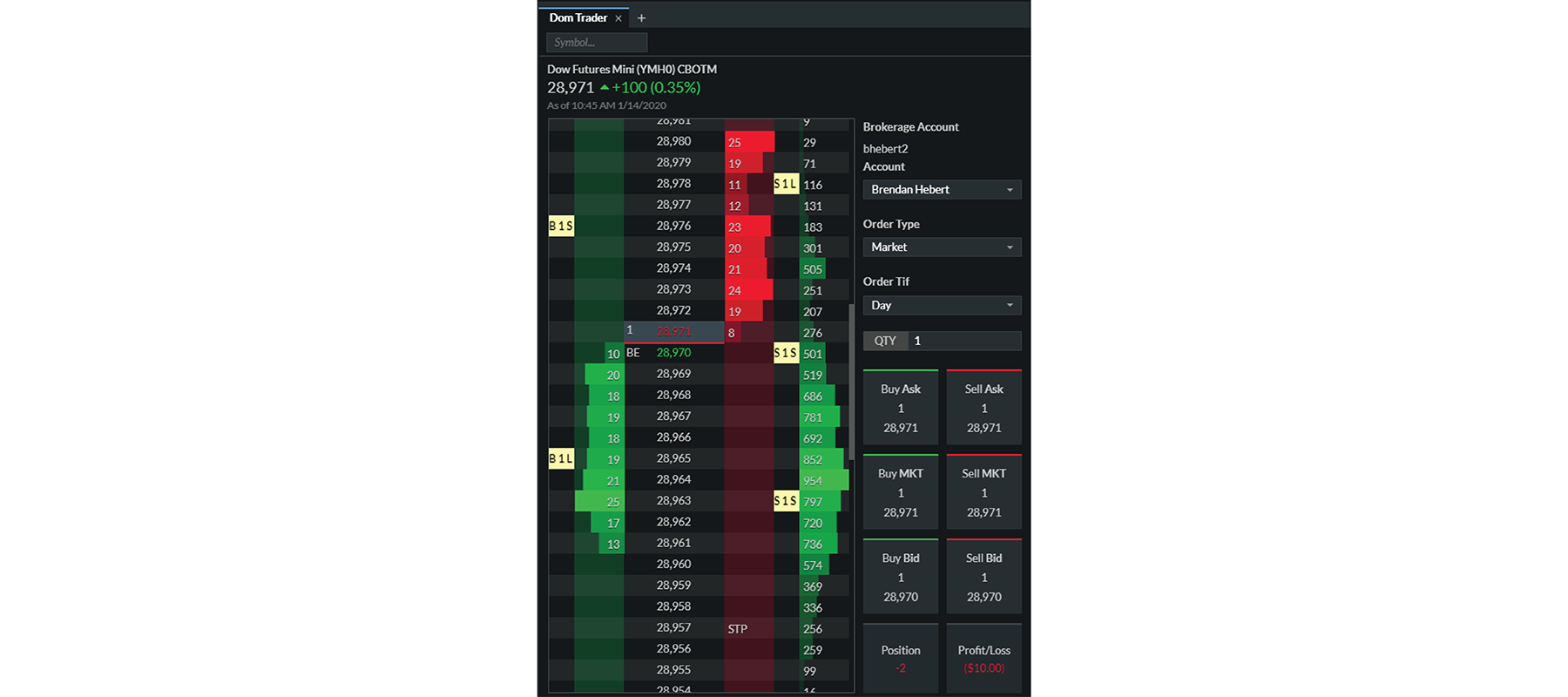
Task: Close the Dom Trader tab
Action: pos(618,18)
